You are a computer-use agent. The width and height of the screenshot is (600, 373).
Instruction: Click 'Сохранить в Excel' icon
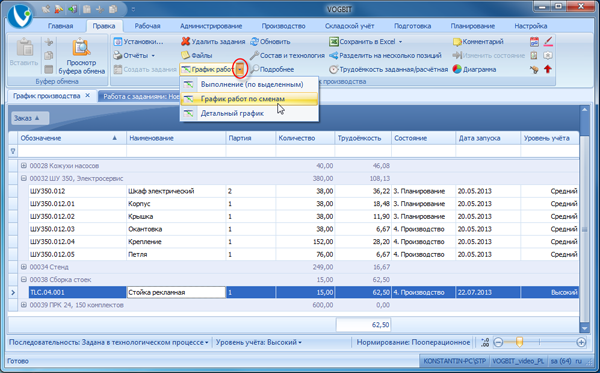334,41
